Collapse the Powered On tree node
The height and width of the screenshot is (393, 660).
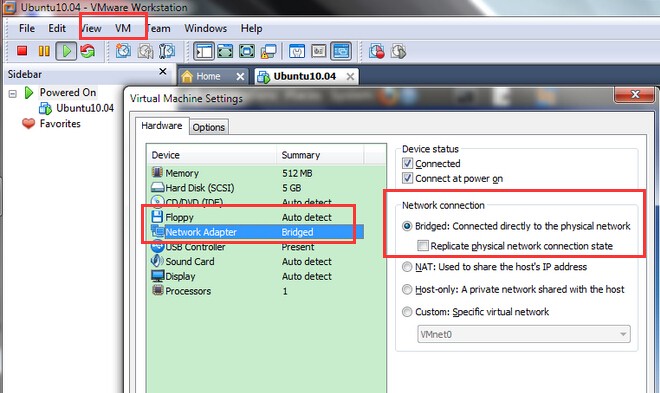[x=13, y=93]
